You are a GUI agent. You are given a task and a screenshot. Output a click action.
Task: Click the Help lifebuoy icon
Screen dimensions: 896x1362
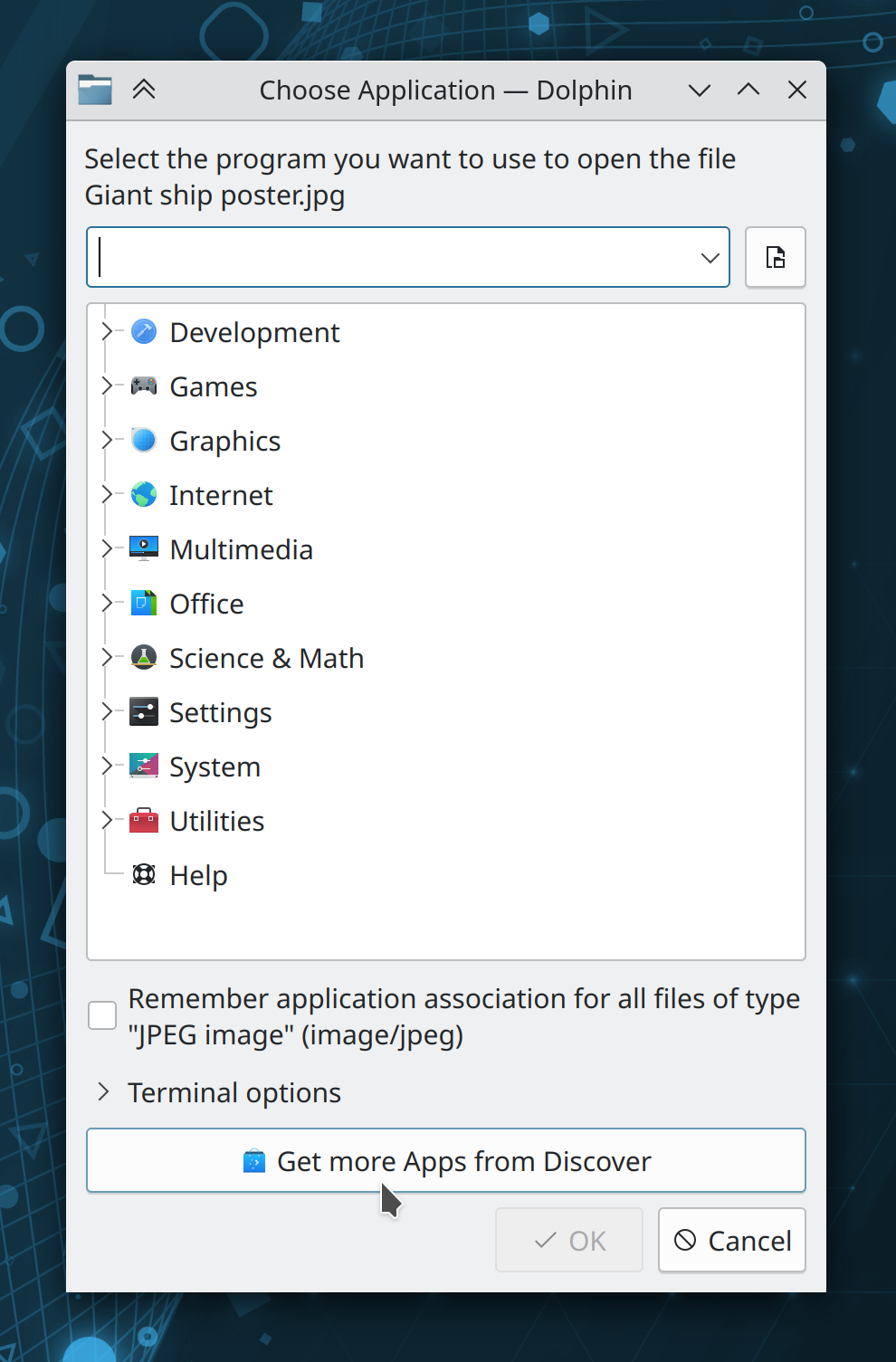[x=144, y=875]
